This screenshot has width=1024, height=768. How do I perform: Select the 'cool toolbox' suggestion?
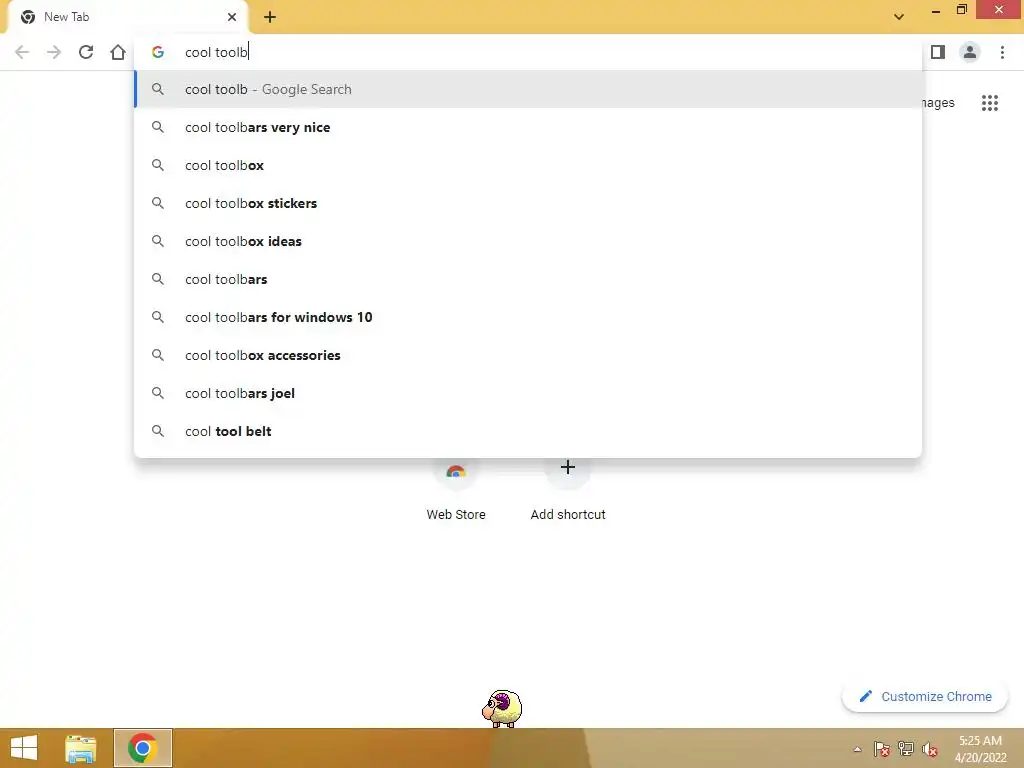pyautogui.click(x=528, y=165)
